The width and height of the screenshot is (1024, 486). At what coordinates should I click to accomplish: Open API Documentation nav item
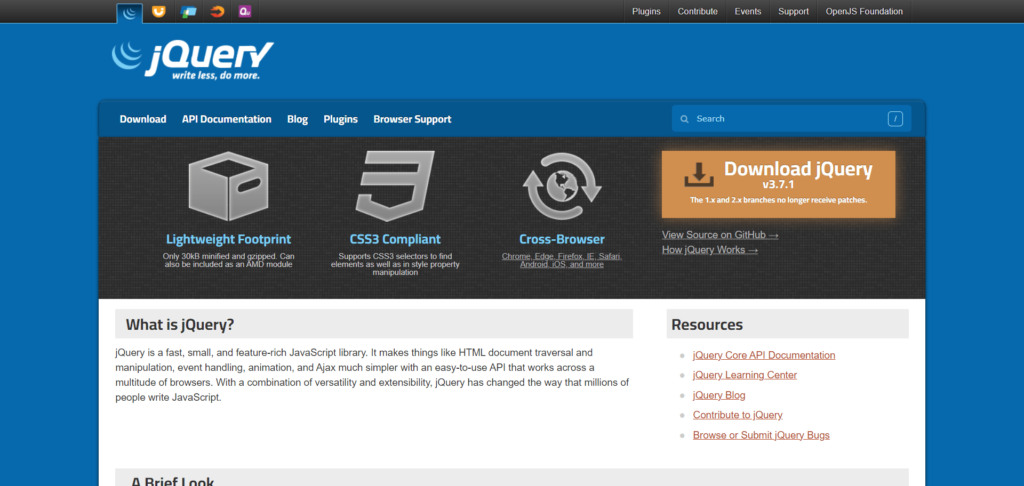click(227, 119)
